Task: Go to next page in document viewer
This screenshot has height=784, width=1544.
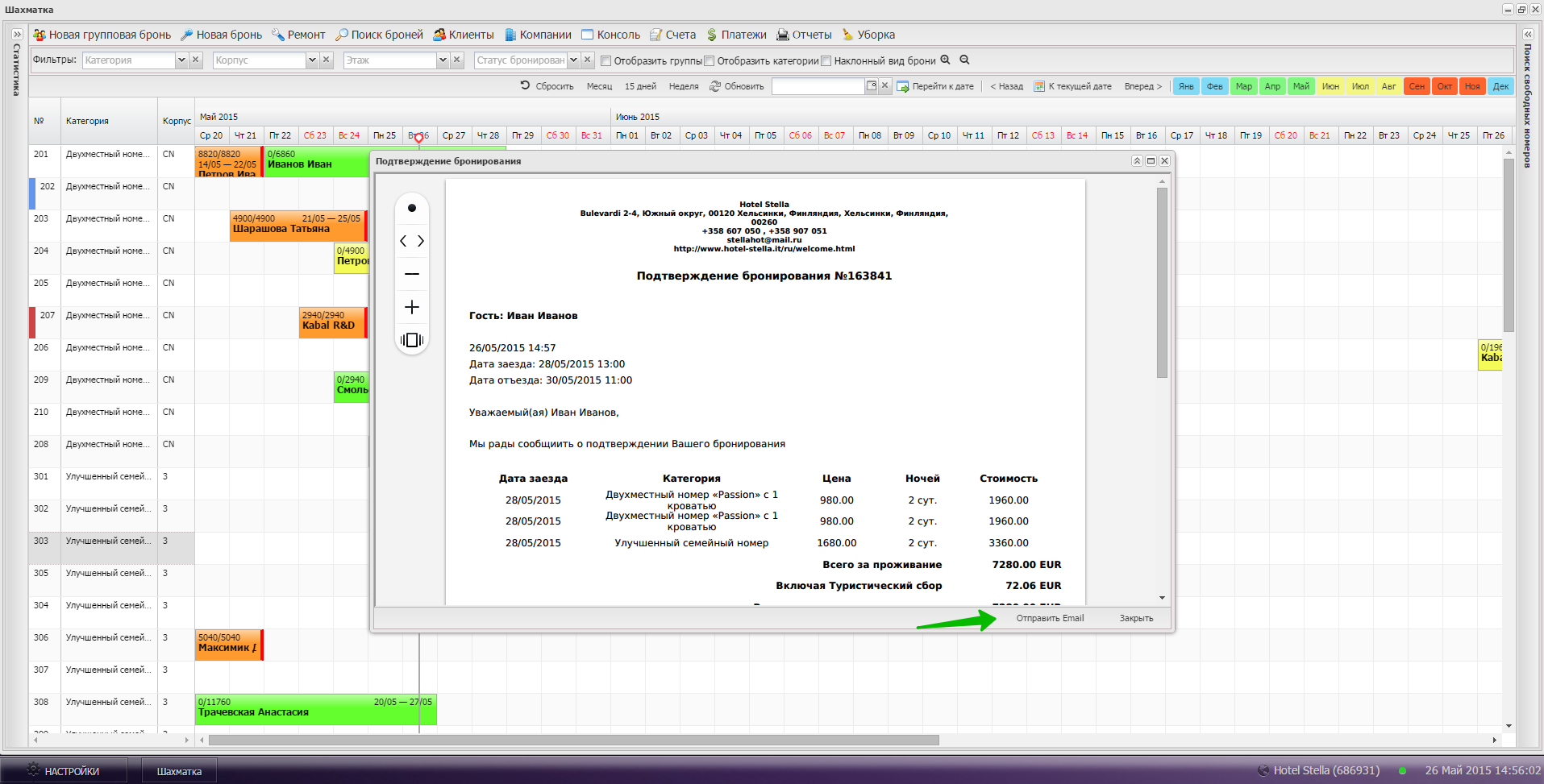Action: [x=420, y=241]
